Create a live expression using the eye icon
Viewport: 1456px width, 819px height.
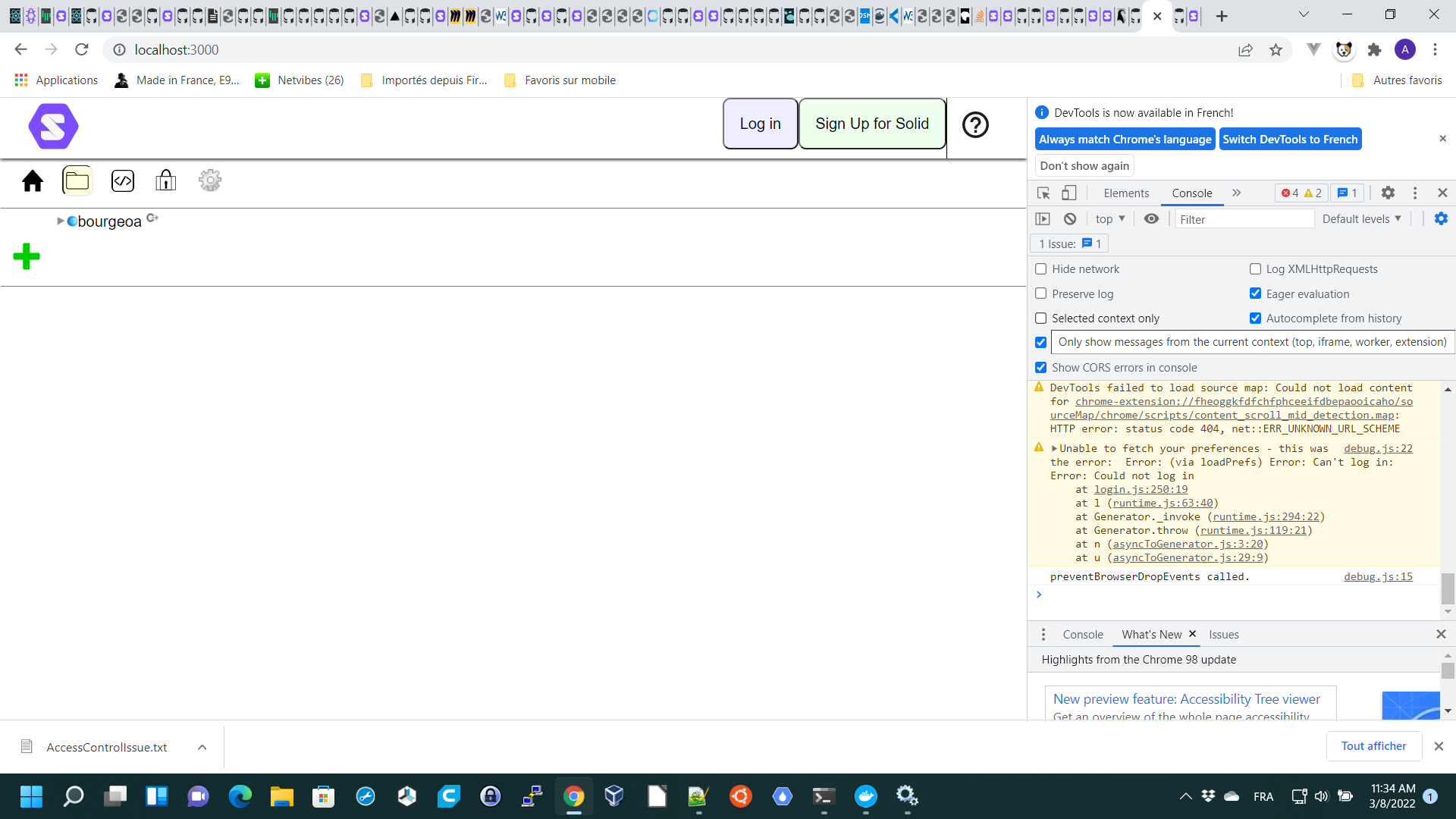coord(1151,218)
